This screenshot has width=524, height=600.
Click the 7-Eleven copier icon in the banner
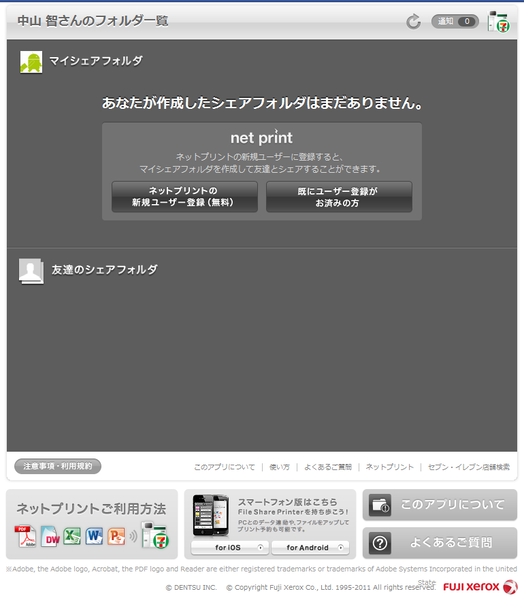(155, 535)
